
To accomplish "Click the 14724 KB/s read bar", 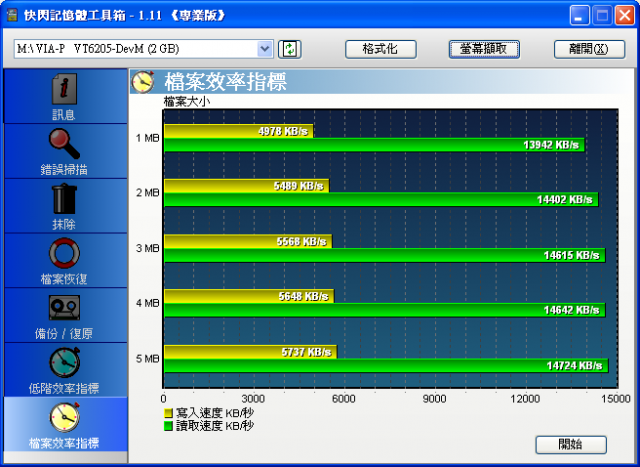I will point(386,365).
